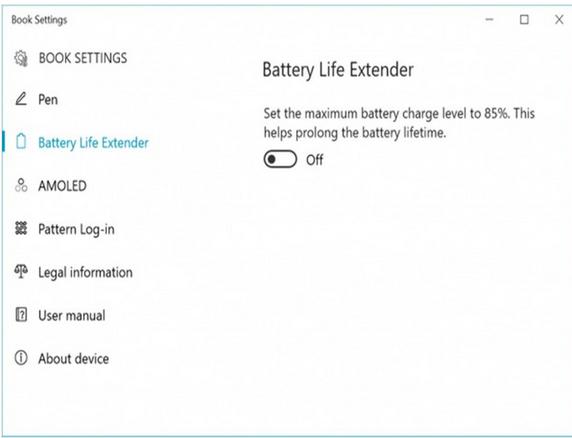
Task: Go to Pattern Log-in settings
Action: pos(76,229)
